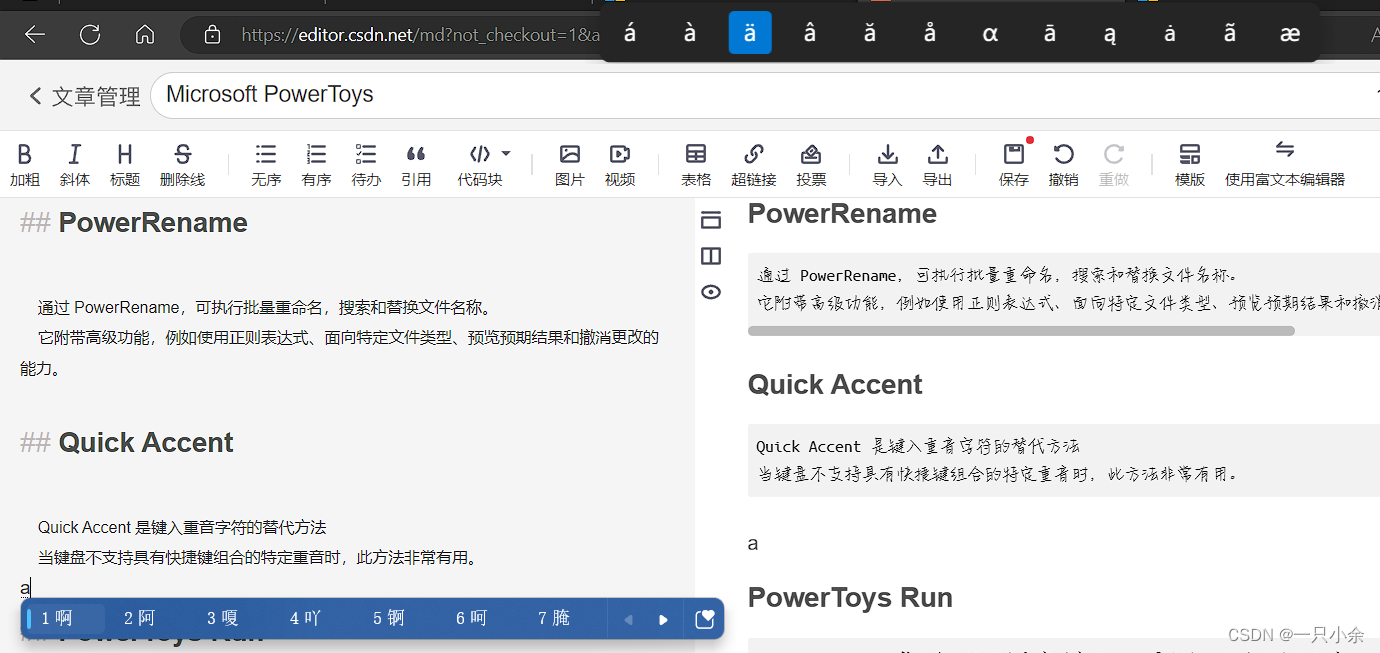
Task: Choose Greek alpha α
Action: [990, 33]
